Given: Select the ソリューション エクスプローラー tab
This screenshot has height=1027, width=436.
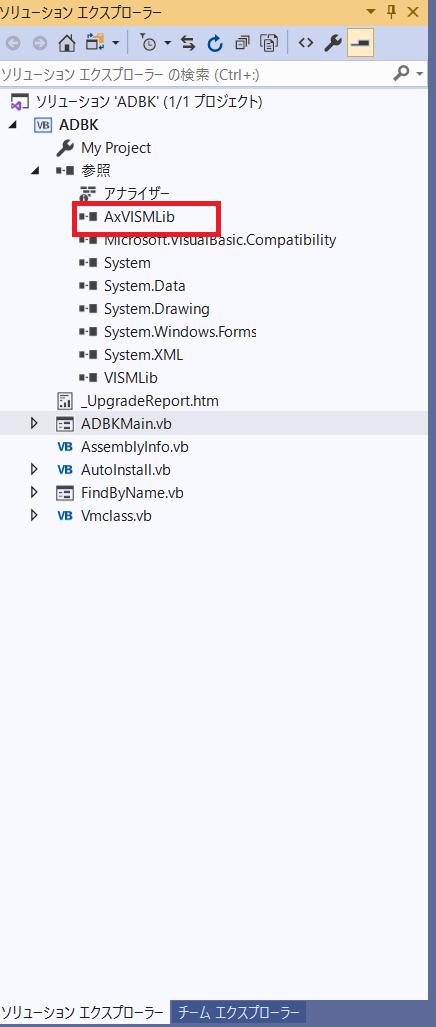Looking at the screenshot, I should point(82,1013).
